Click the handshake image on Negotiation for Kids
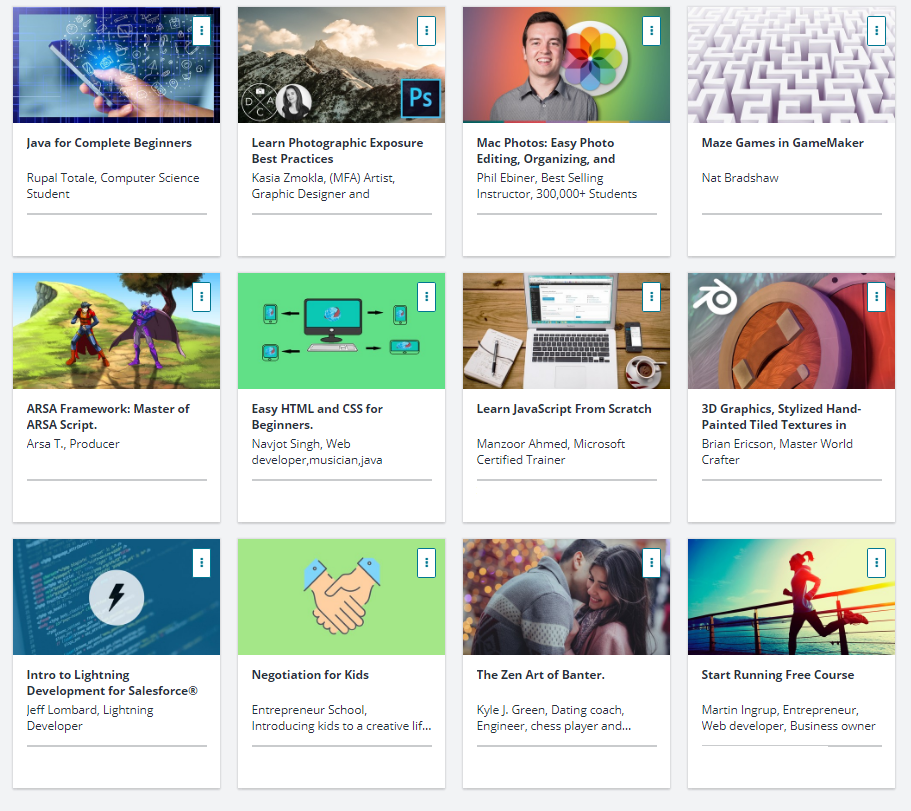The width and height of the screenshot is (911, 811). pos(341,597)
